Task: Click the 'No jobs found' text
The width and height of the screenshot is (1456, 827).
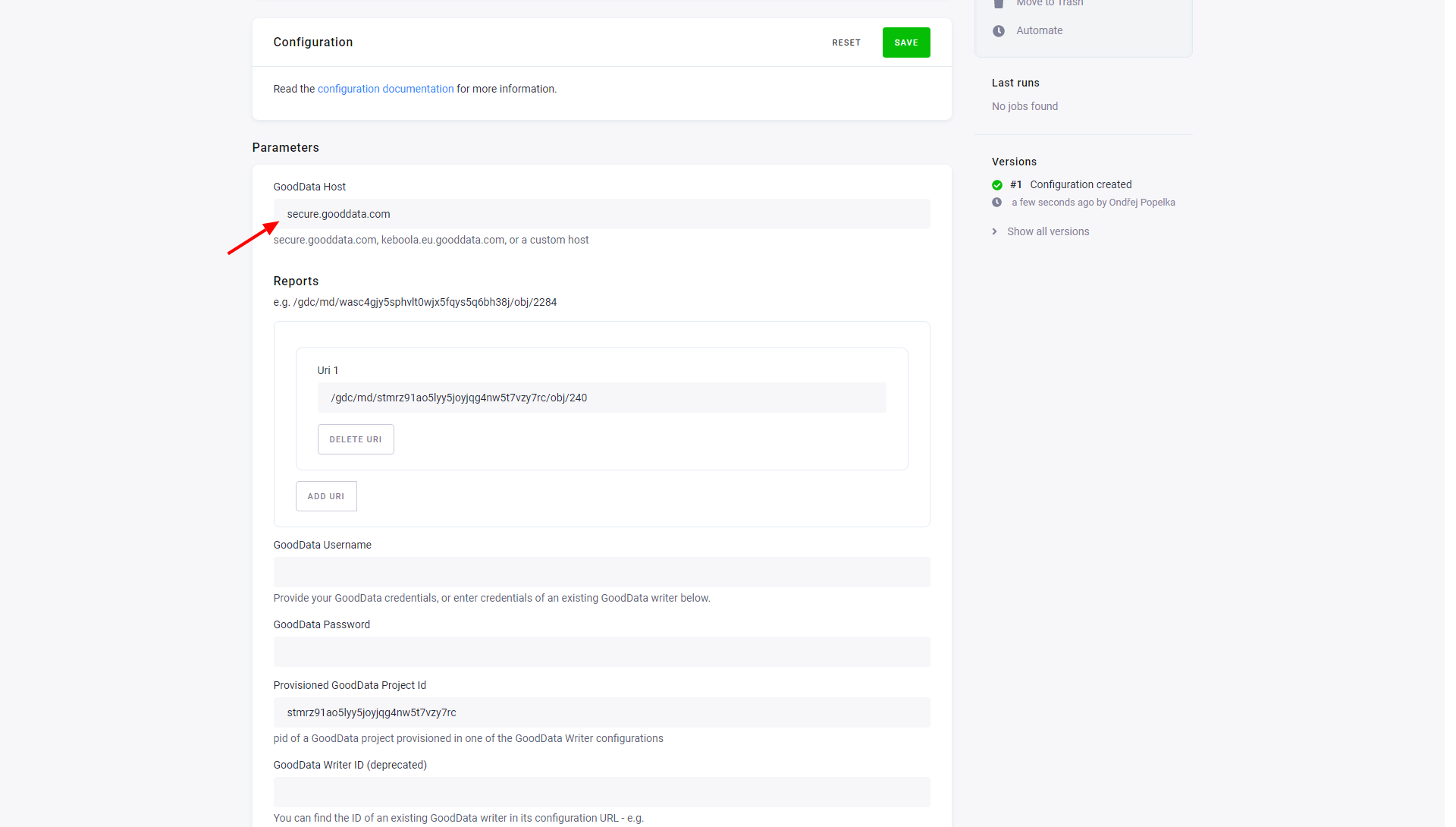Action: click(x=1025, y=106)
